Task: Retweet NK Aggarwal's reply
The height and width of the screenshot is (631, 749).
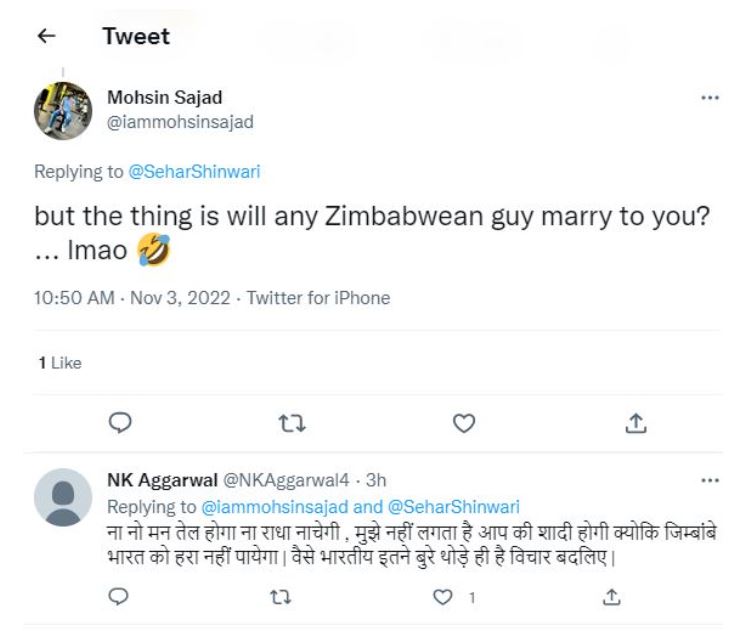Action: coord(282,597)
